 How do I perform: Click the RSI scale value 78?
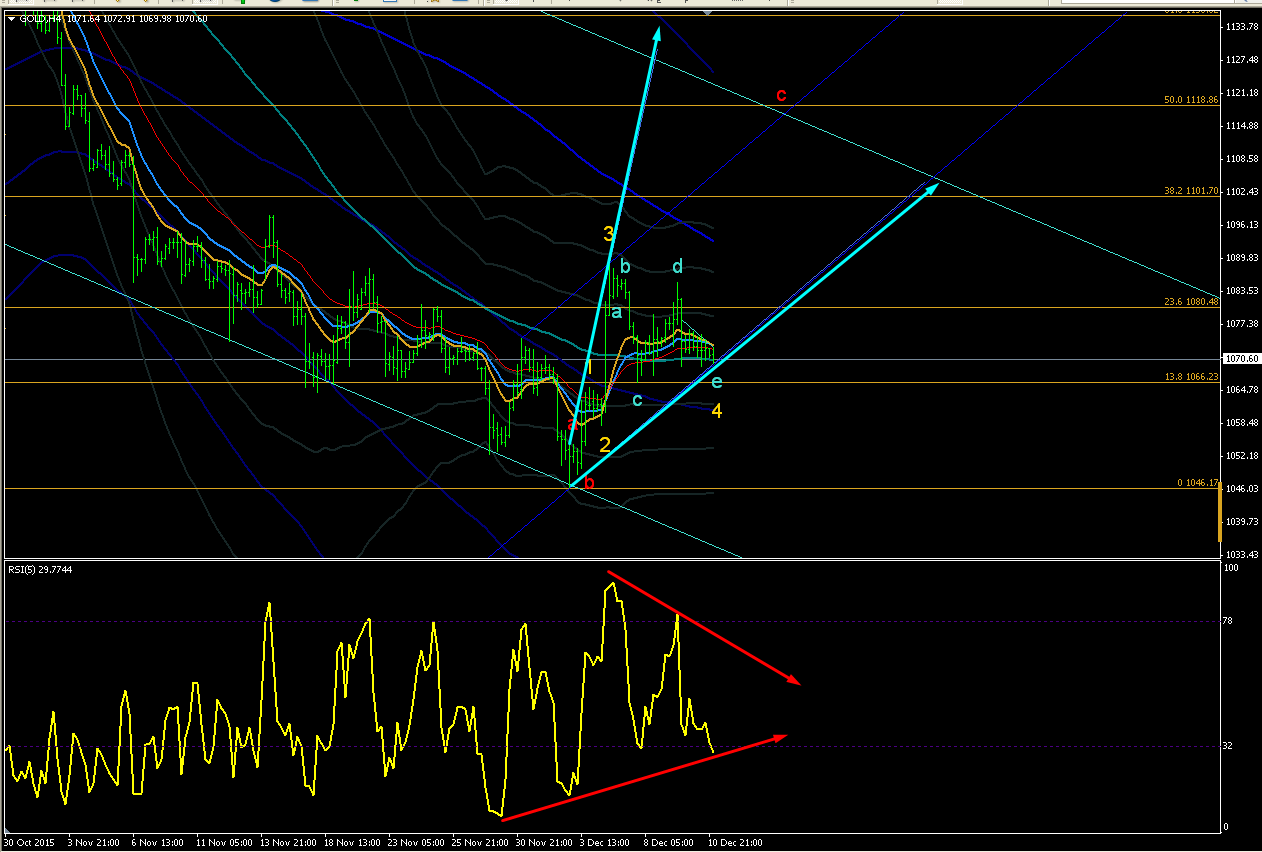pyautogui.click(x=1229, y=621)
